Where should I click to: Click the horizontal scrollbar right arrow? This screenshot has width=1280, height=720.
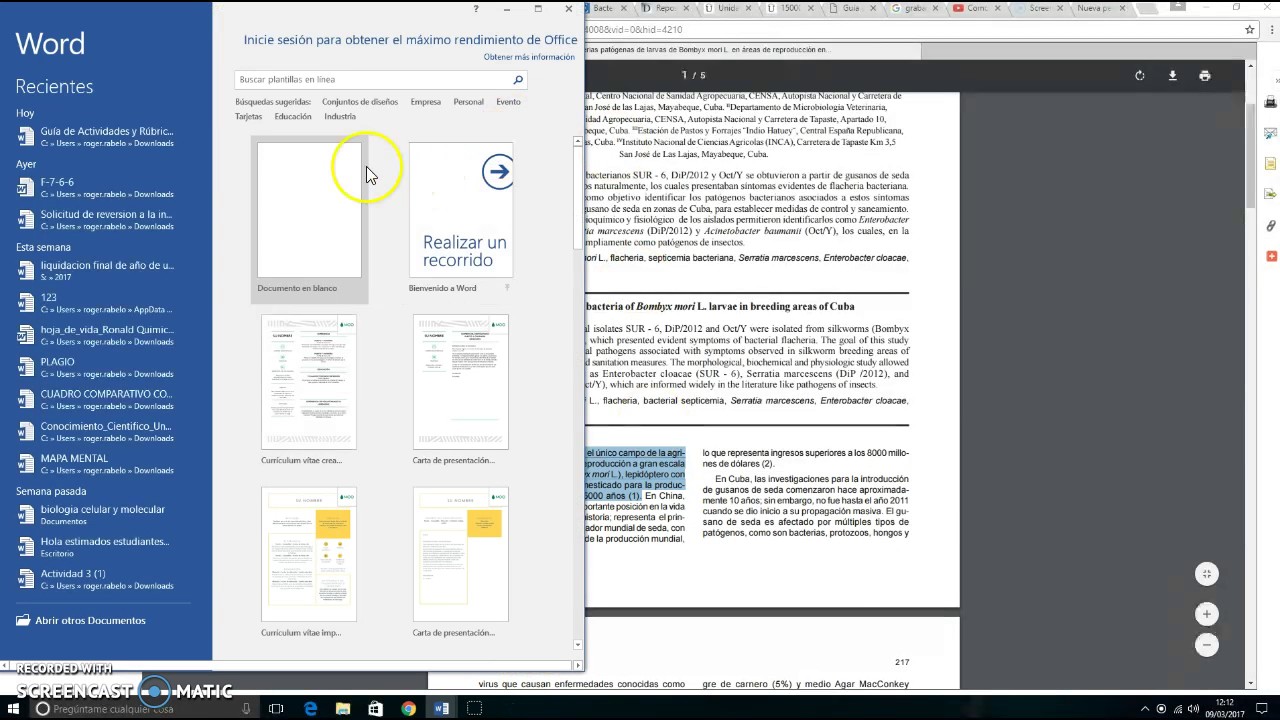pos(577,665)
